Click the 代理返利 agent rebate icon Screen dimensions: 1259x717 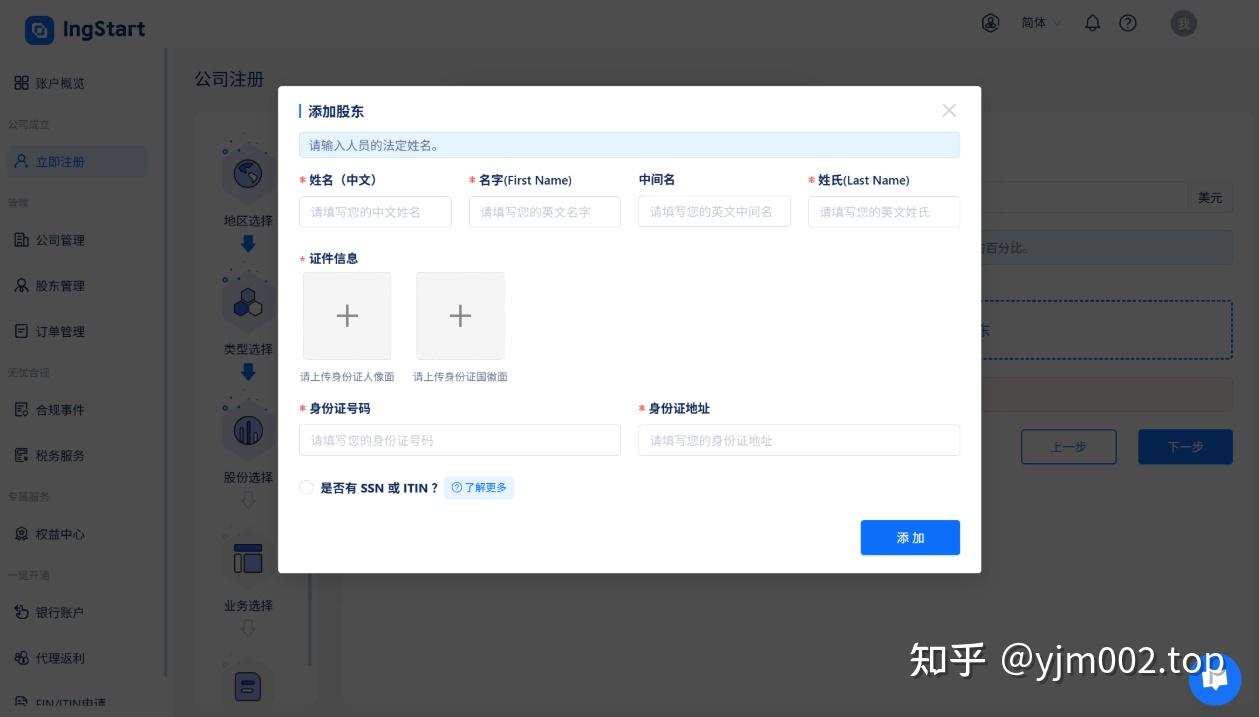tap(22, 658)
